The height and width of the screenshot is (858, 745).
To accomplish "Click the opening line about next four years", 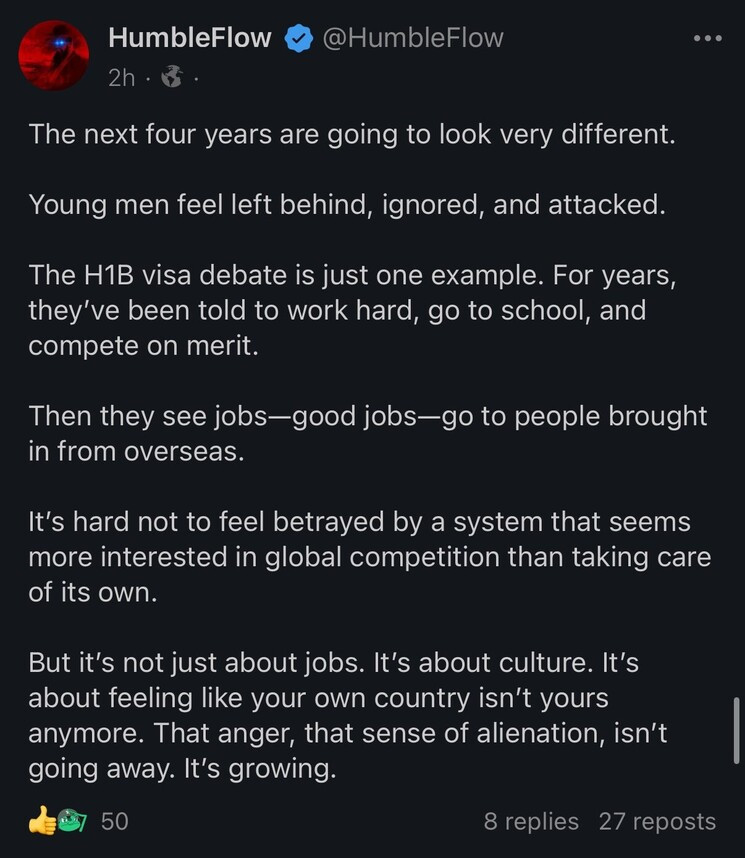I will point(352,135).
